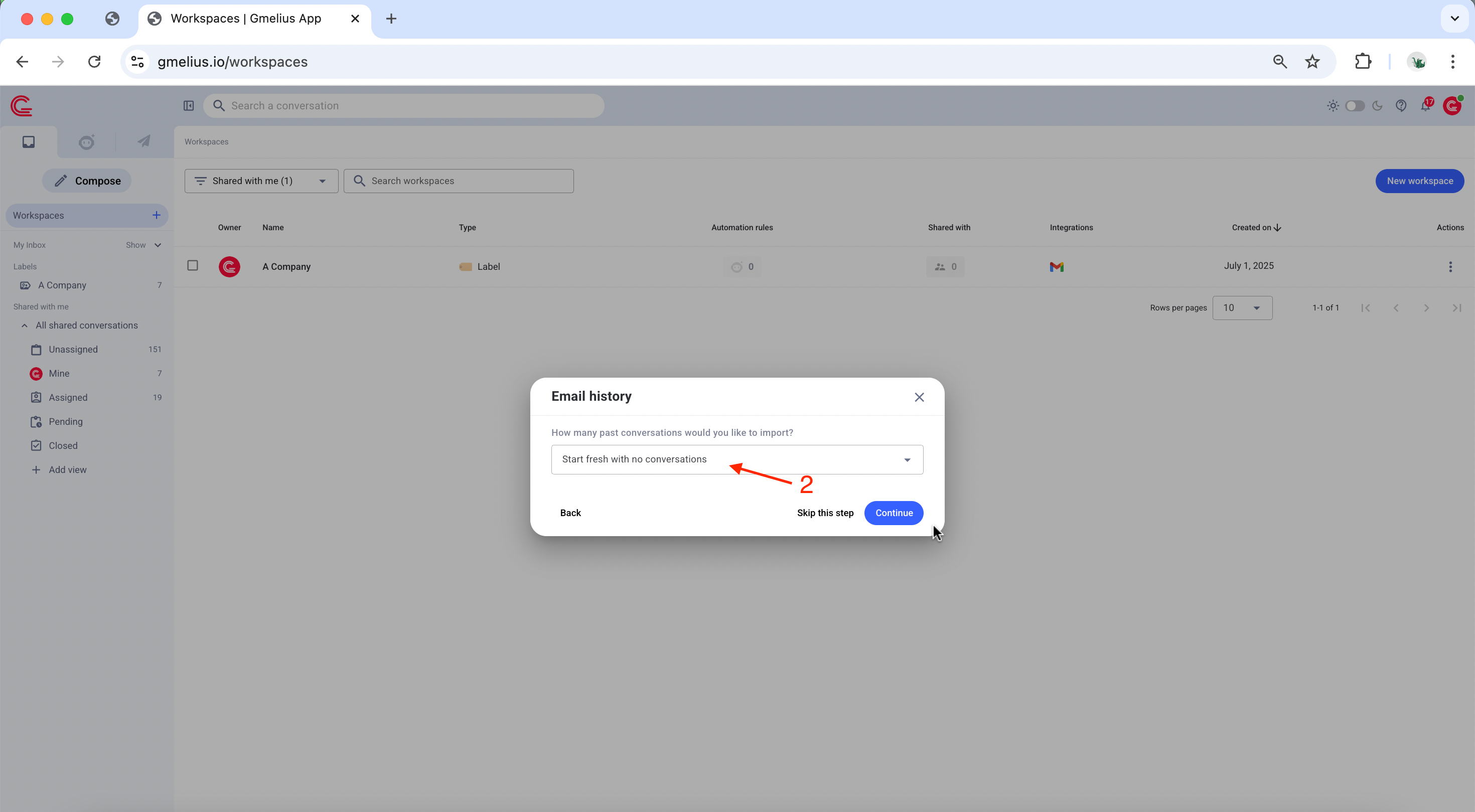1475x812 pixels.
Task: Click the automation rules count icon
Action: click(742, 267)
